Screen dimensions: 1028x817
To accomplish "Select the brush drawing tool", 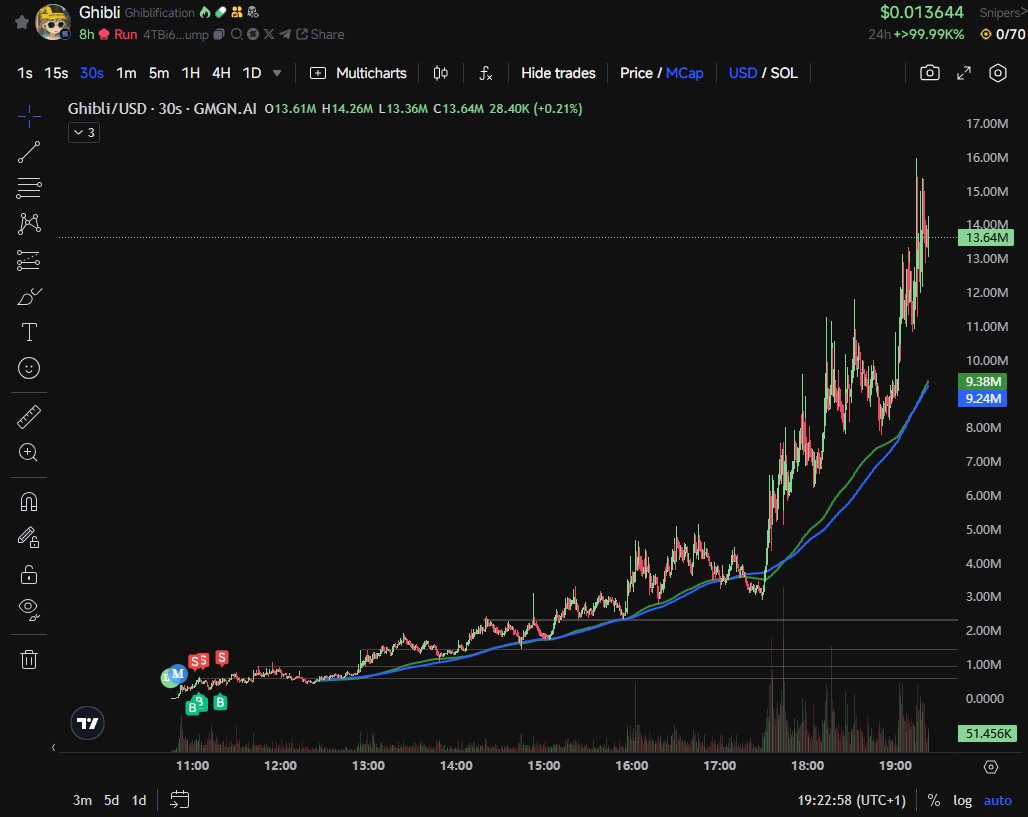I will (x=29, y=296).
